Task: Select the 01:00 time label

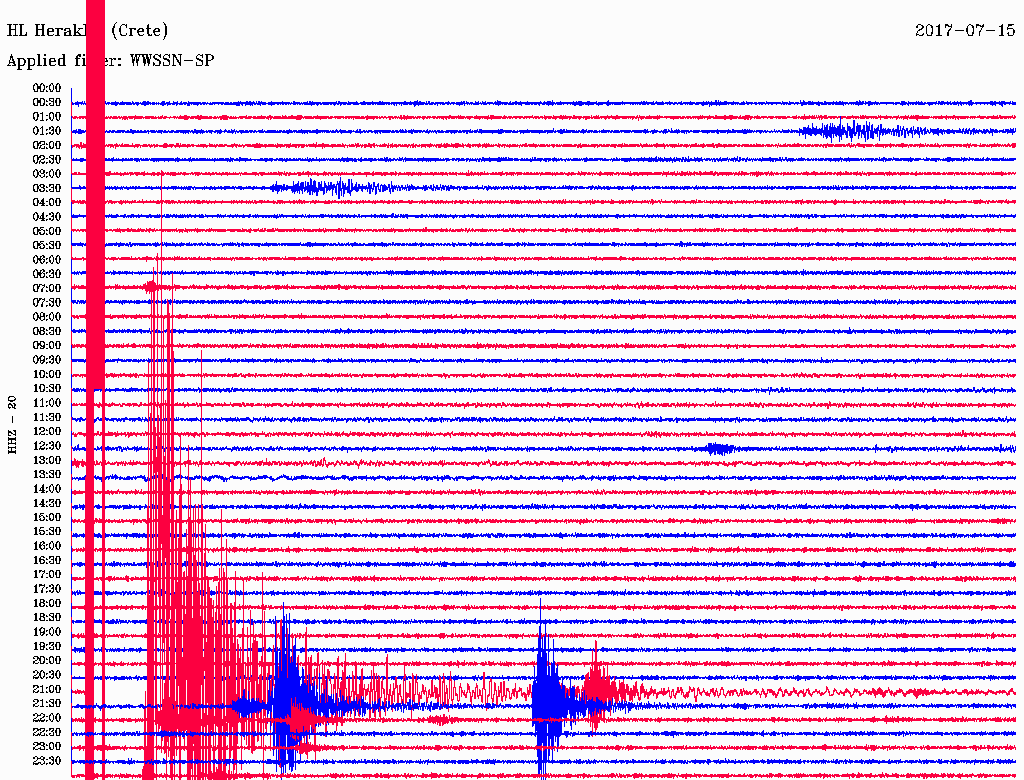Action: 46,116
